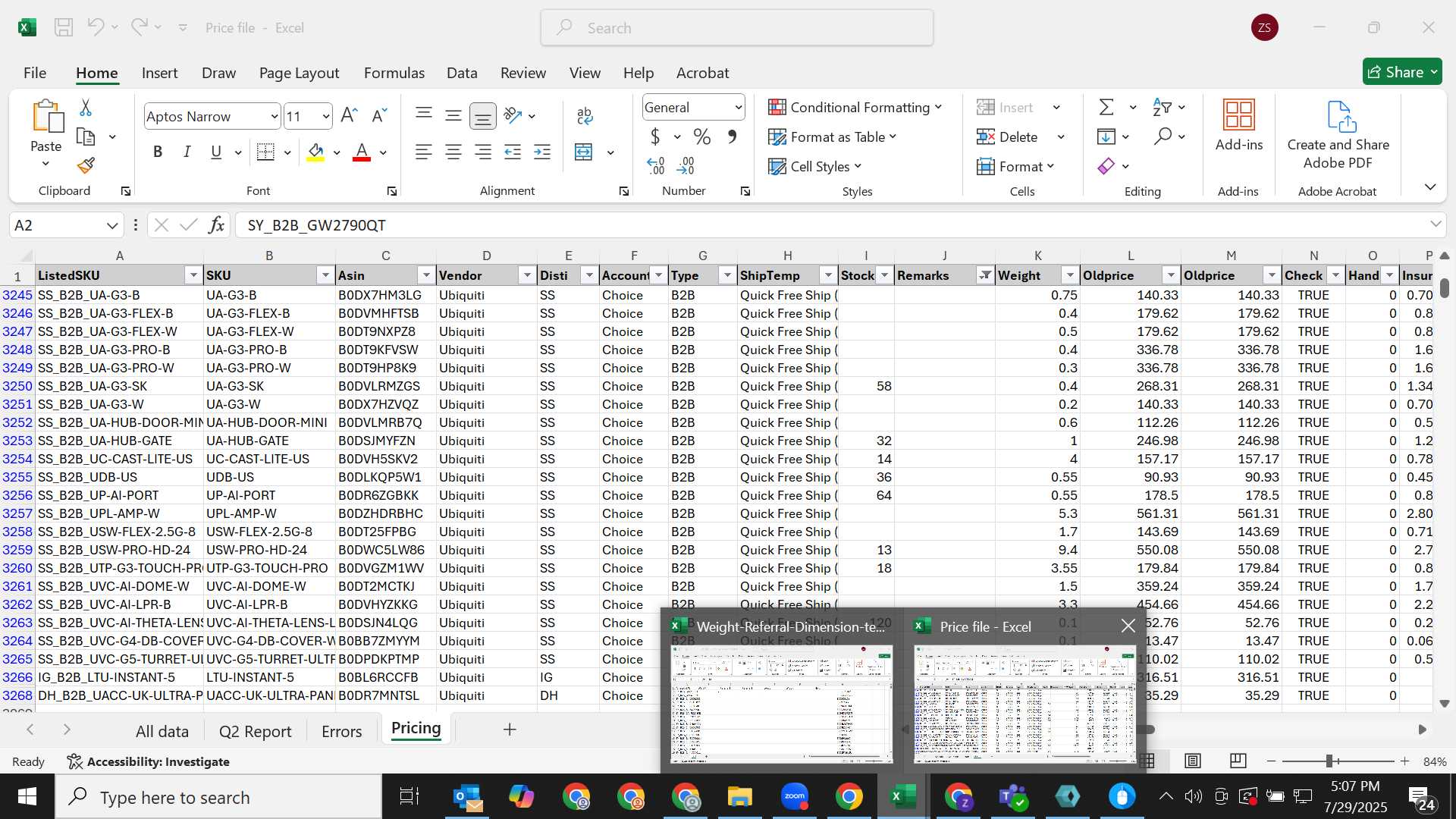Viewport: 1456px width, 819px height.
Task: Click the Cut scissors icon
Action: pyautogui.click(x=86, y=108)
